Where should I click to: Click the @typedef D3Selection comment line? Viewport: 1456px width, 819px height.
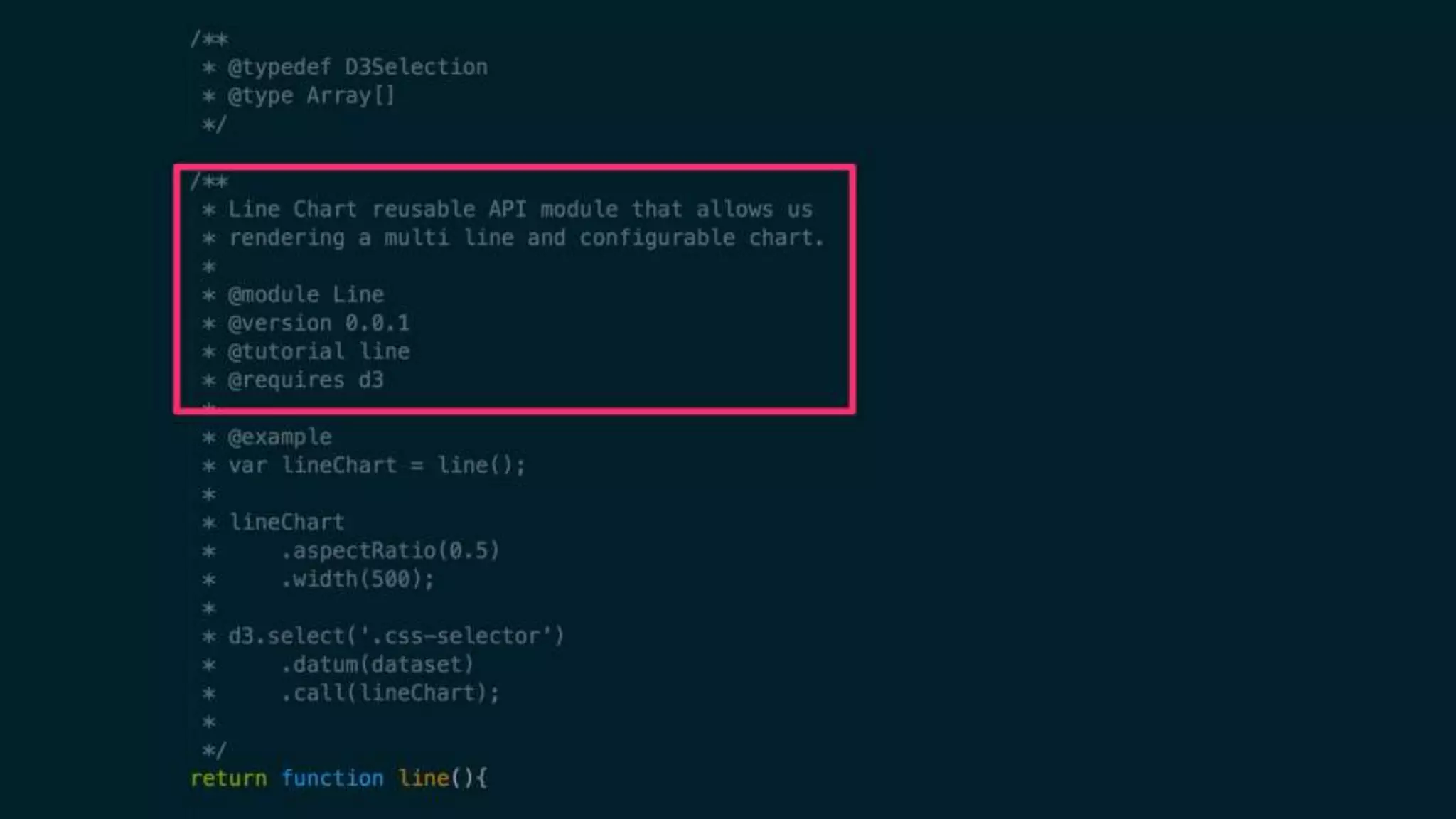[x=345, y=67]
